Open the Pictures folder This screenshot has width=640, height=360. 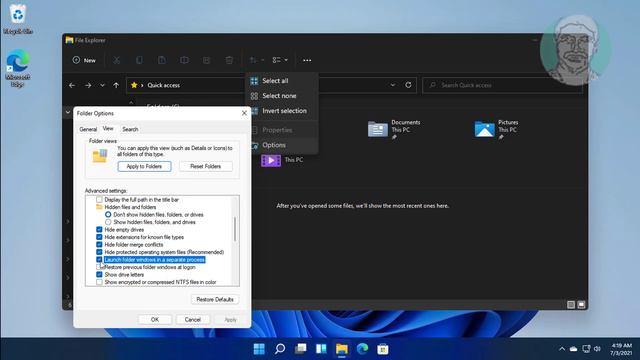(496, 129)
